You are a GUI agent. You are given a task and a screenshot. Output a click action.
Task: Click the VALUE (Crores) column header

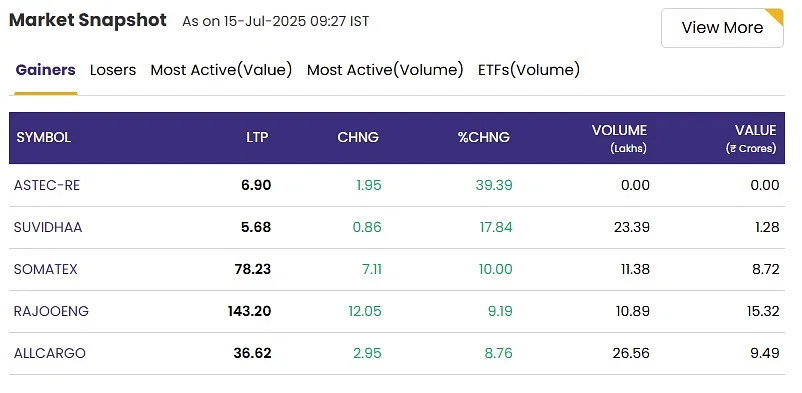tap(751, 139)
